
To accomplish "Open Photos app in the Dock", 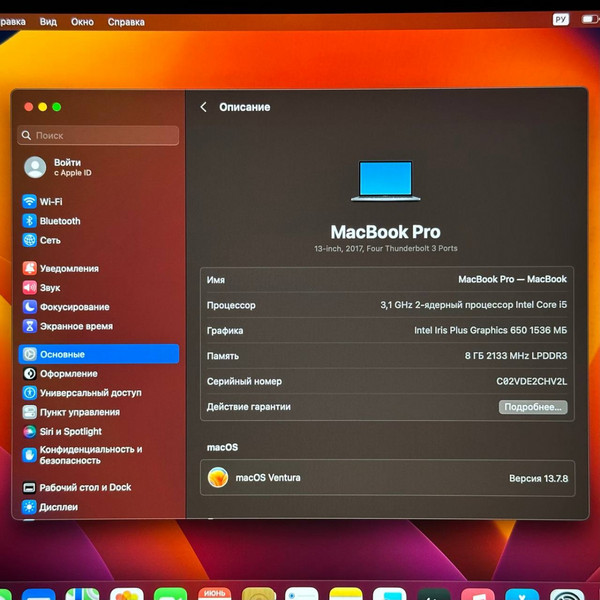I will click(127, 593).
